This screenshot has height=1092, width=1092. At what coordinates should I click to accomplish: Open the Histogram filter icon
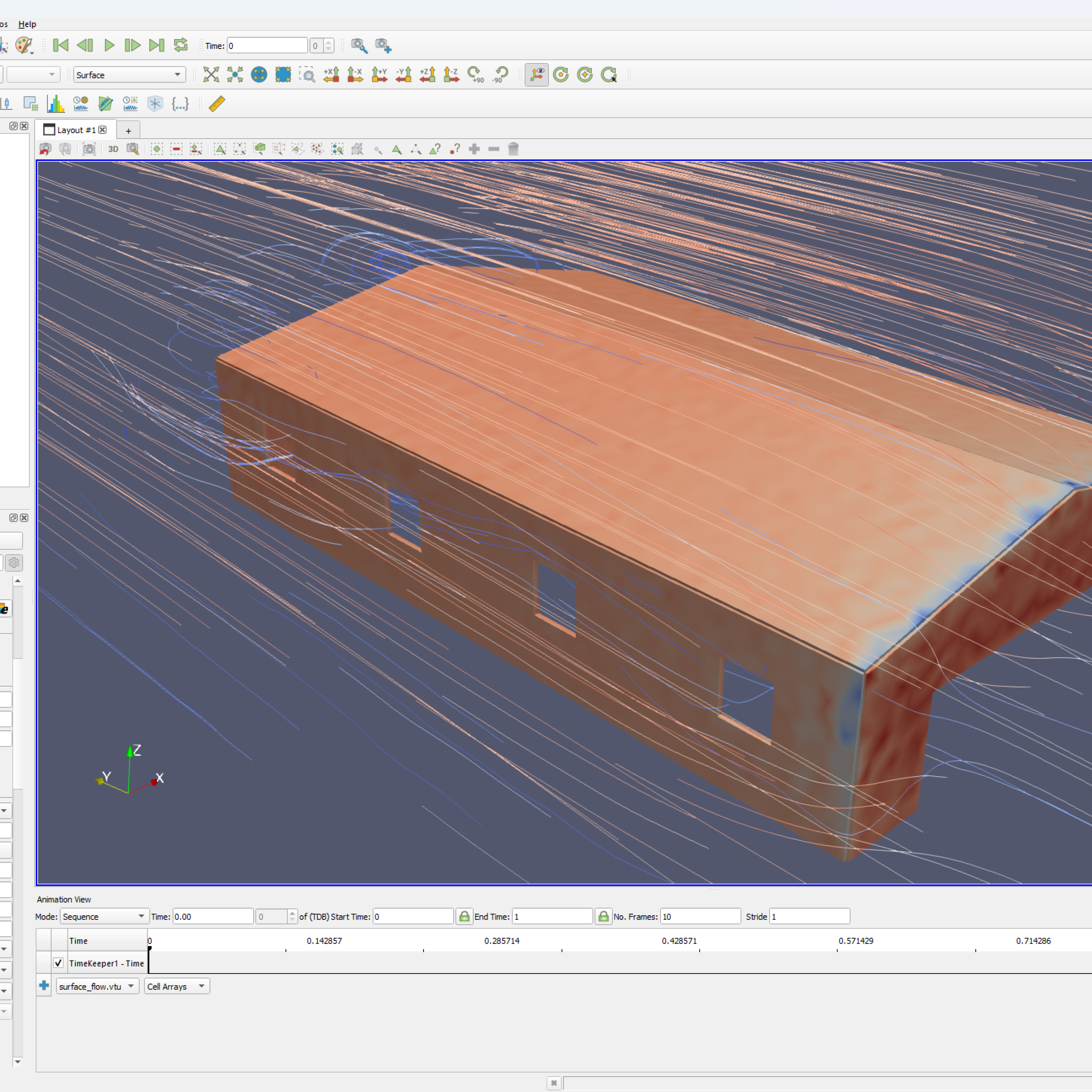coord(55,104)
